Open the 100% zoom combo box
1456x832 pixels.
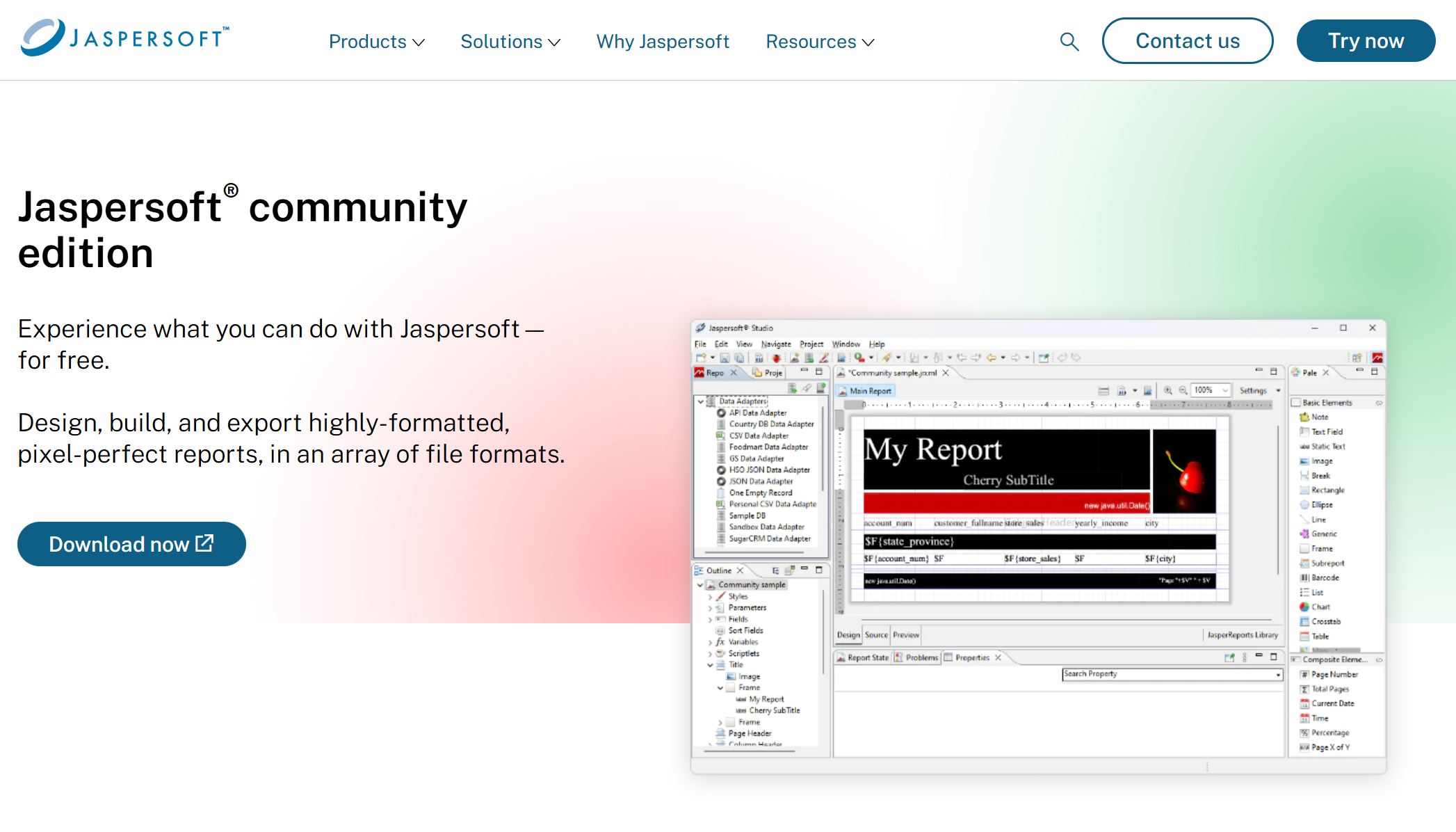pos(1211,390)
